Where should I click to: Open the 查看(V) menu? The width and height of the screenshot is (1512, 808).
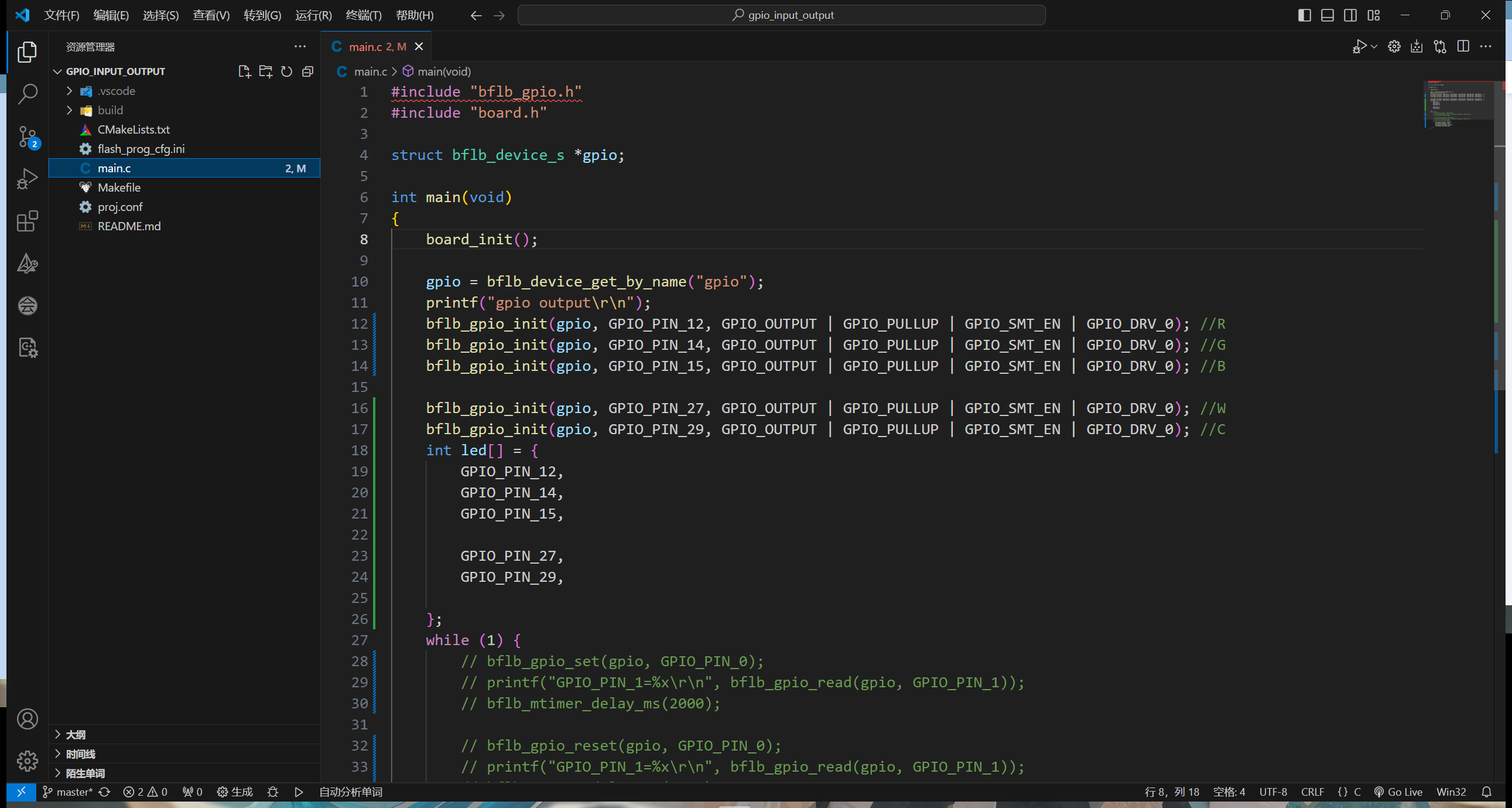point(211,15)
